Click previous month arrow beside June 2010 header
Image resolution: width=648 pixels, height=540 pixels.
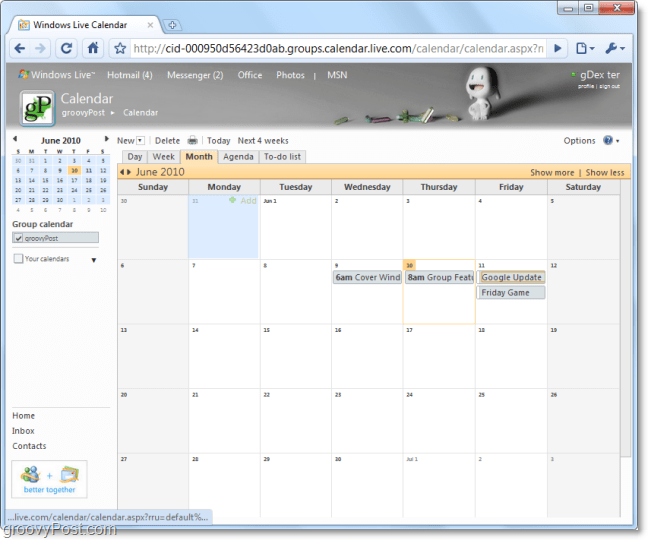click(x=122, y=172)
